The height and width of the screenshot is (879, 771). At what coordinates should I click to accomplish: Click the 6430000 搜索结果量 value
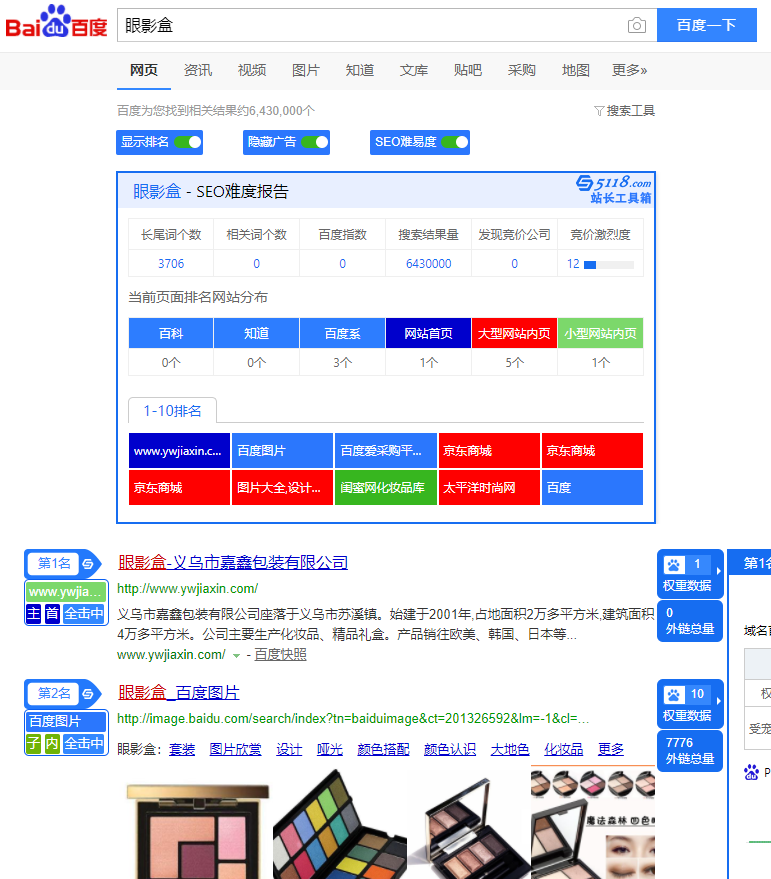pyautogui.click(x=428, y=263)
